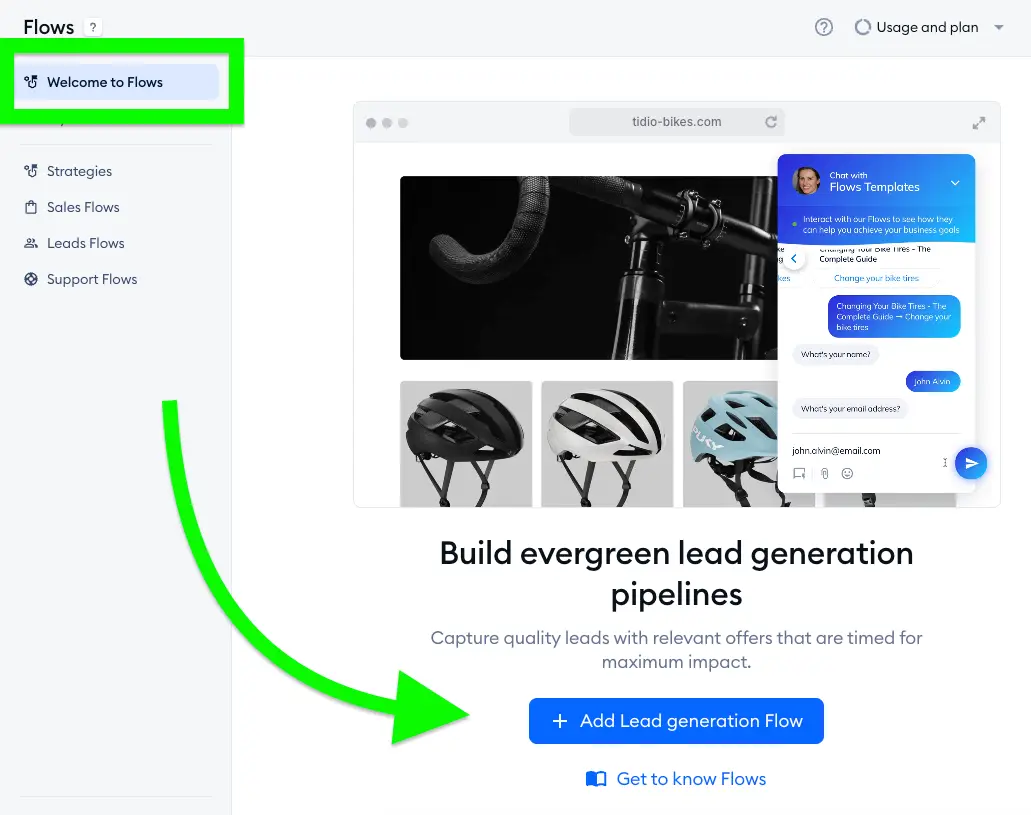Click the question mark beside Flows title

[93, 28]
